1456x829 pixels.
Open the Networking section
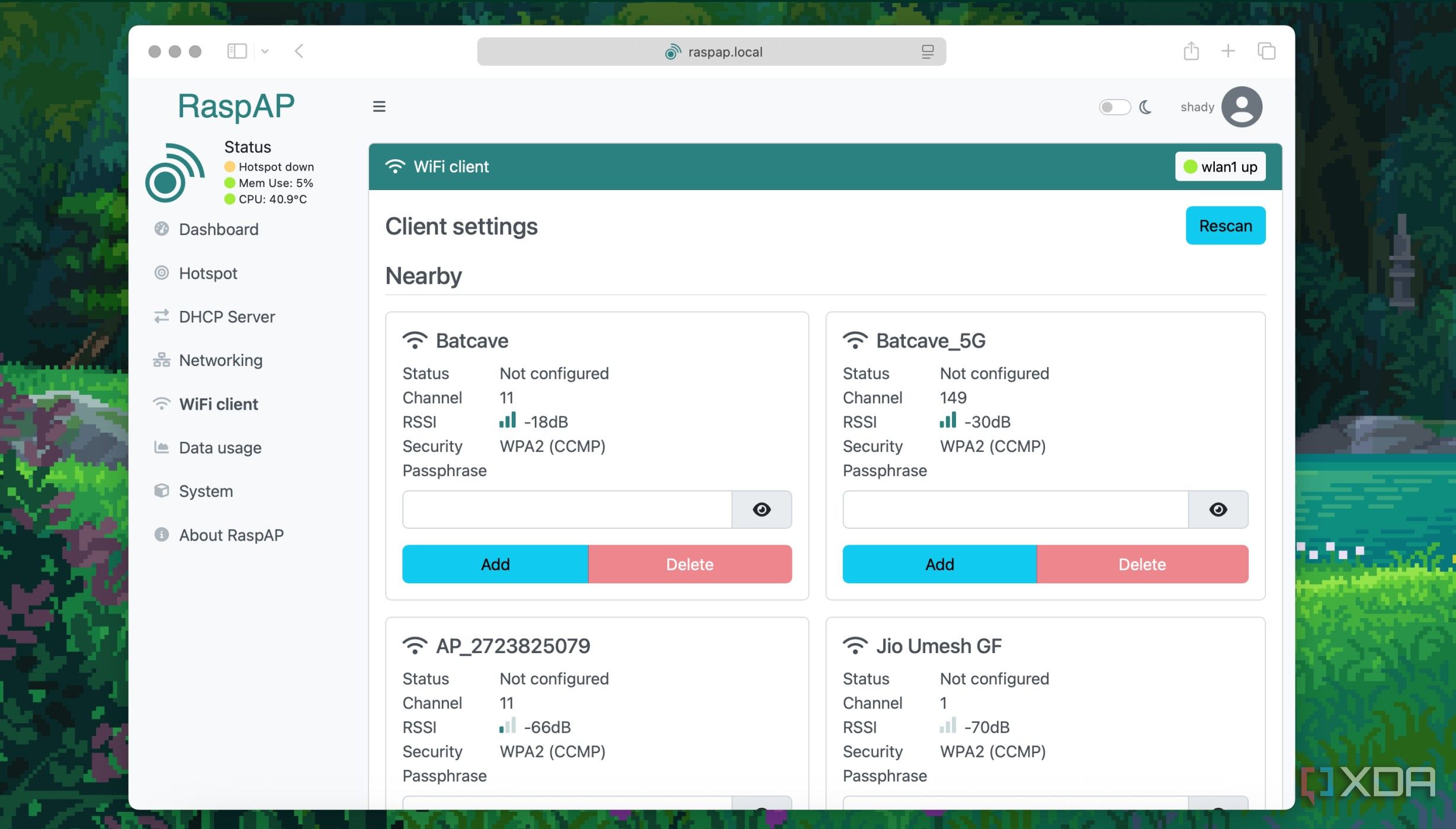[220, 360]
